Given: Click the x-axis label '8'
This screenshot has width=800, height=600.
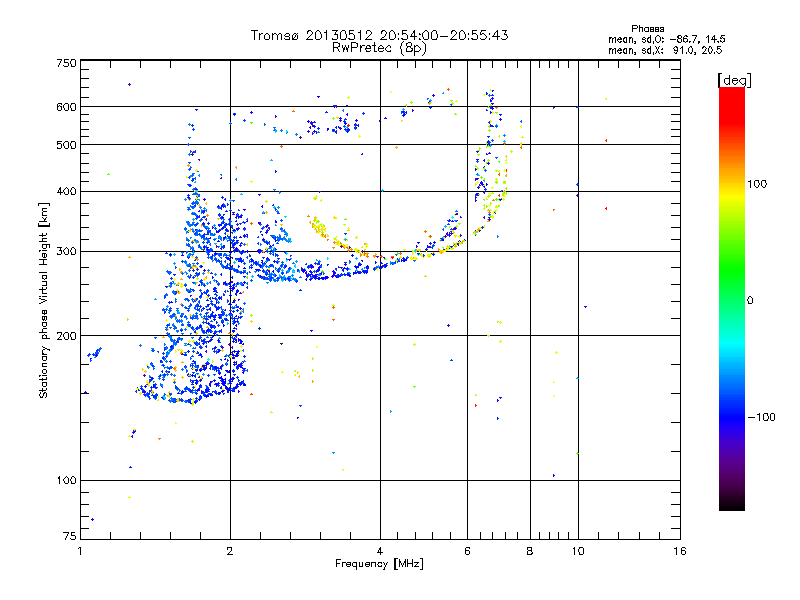Looking at the screenshot, I should click(530, 551).
